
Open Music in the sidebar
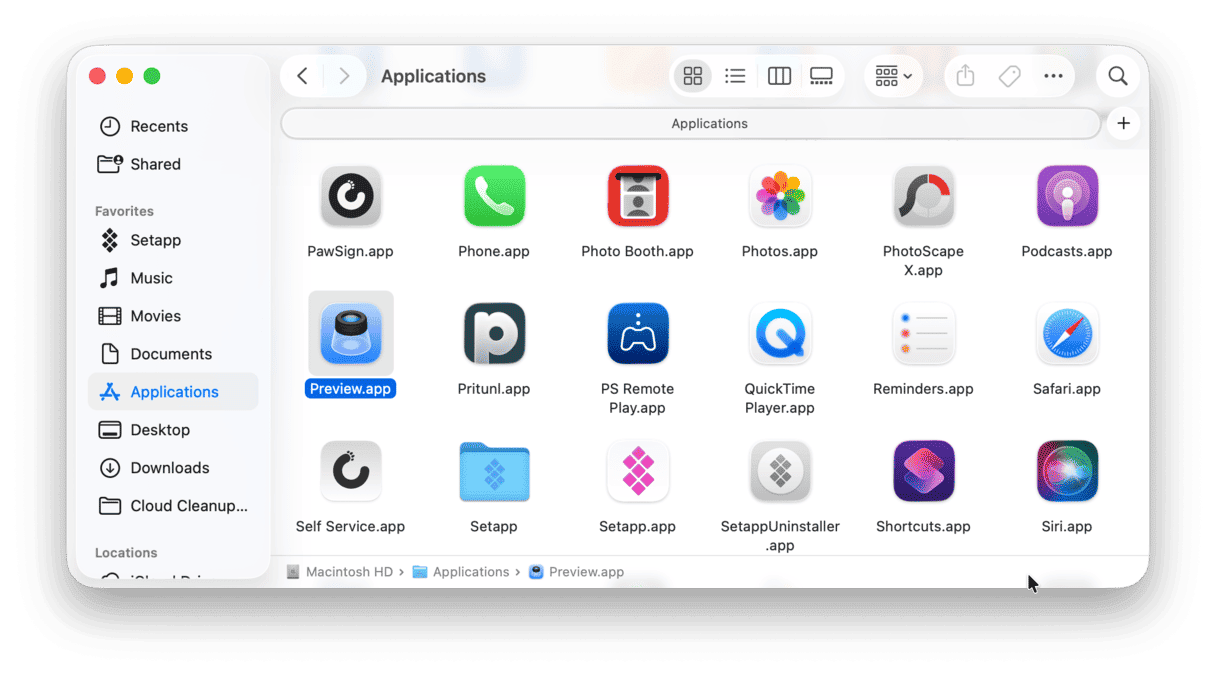point(173,278)
